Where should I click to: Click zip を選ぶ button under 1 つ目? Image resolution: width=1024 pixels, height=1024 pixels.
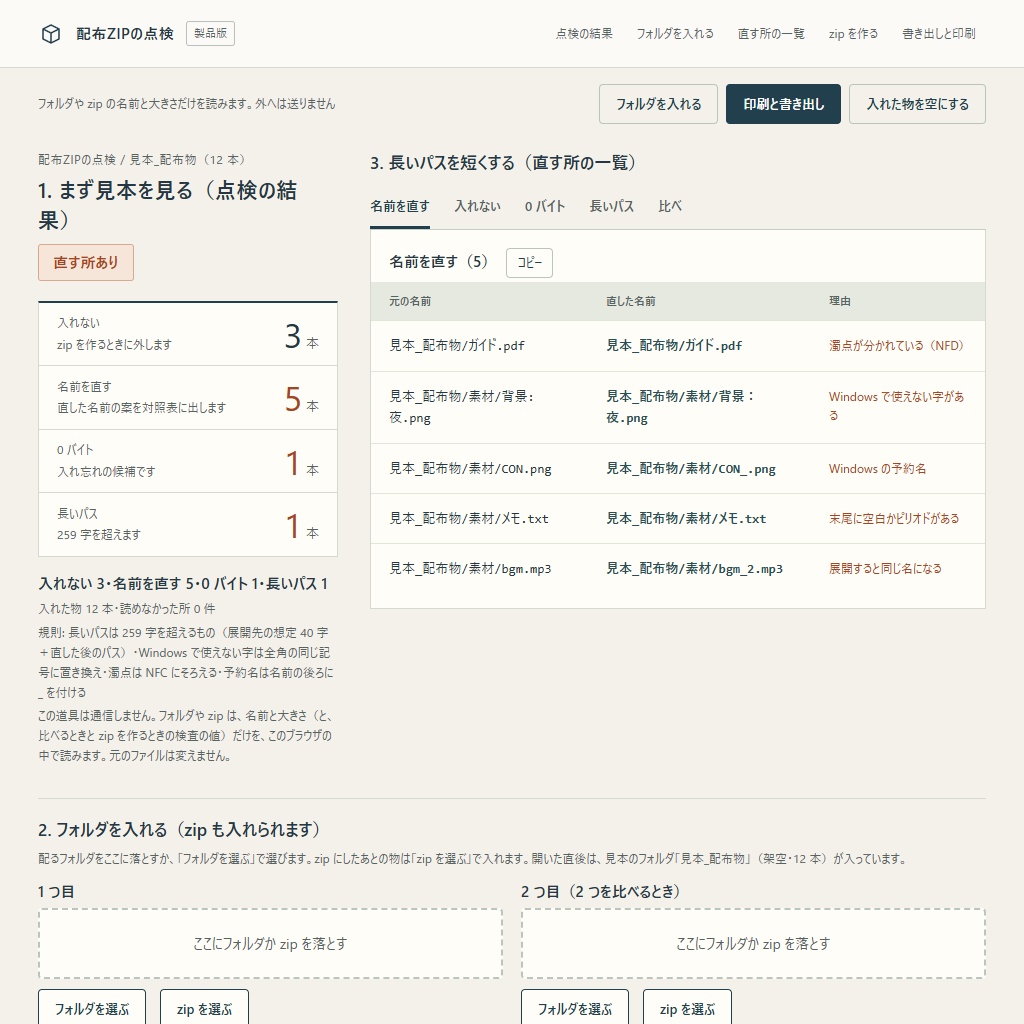point(204,1009)
